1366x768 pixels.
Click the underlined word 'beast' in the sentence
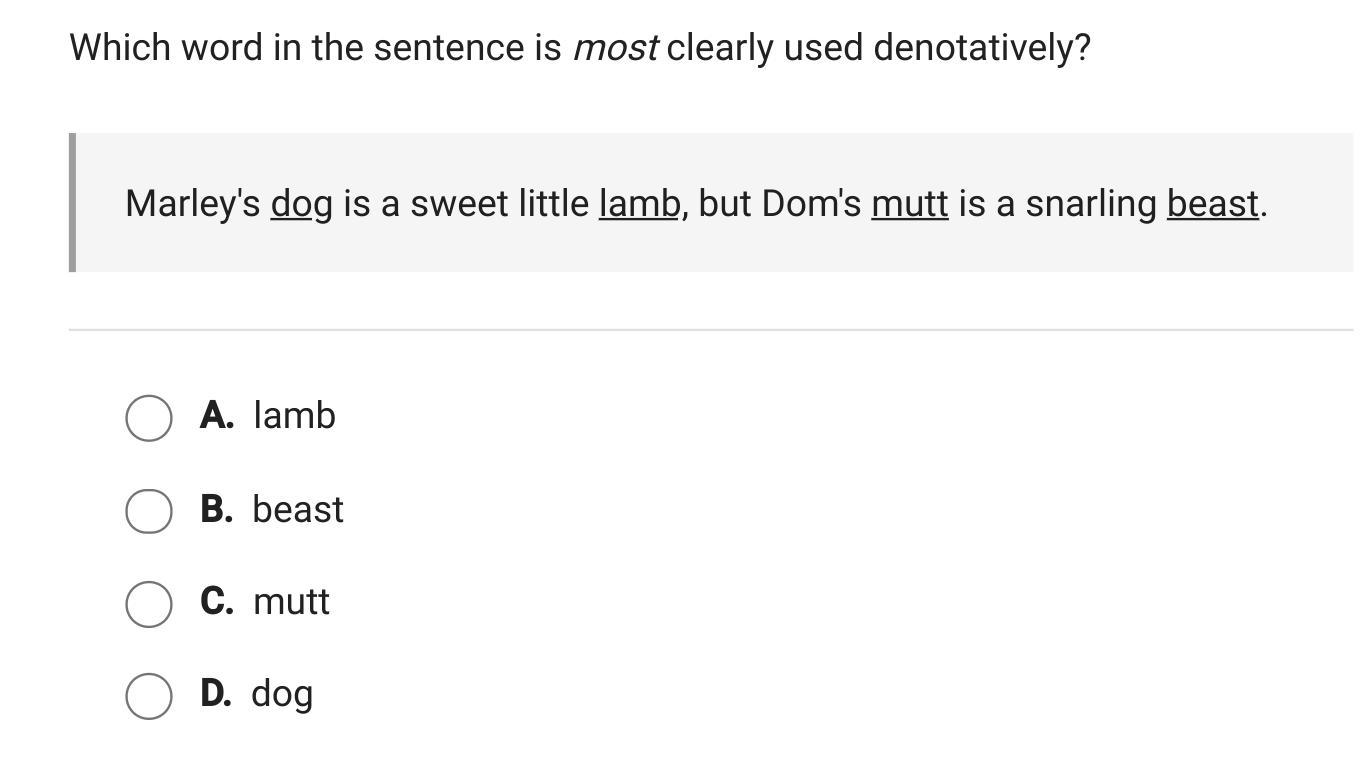click(x=1212, y=203)
